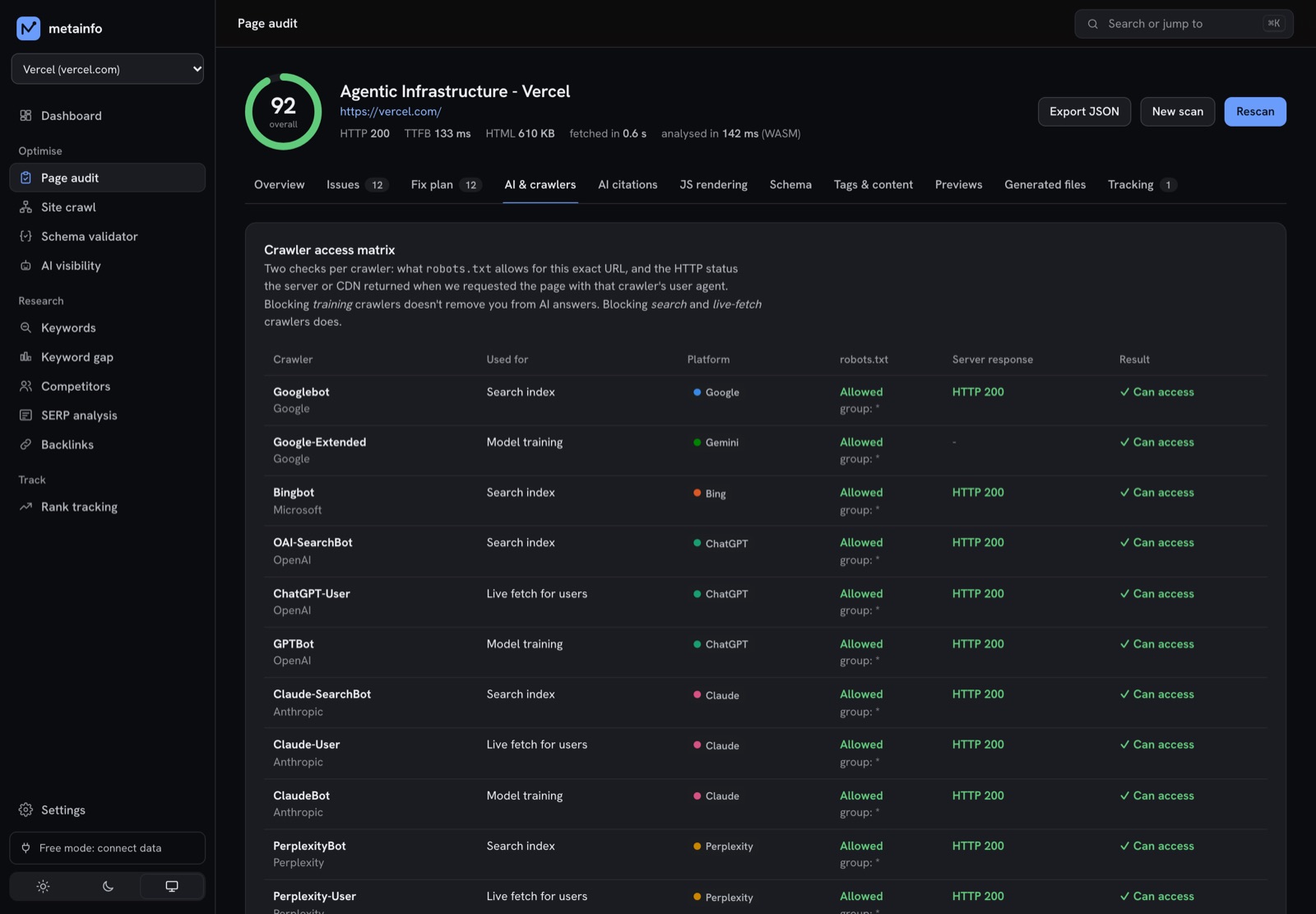
Task: Open the Tracking tab
Action: tap(1142, 185)
